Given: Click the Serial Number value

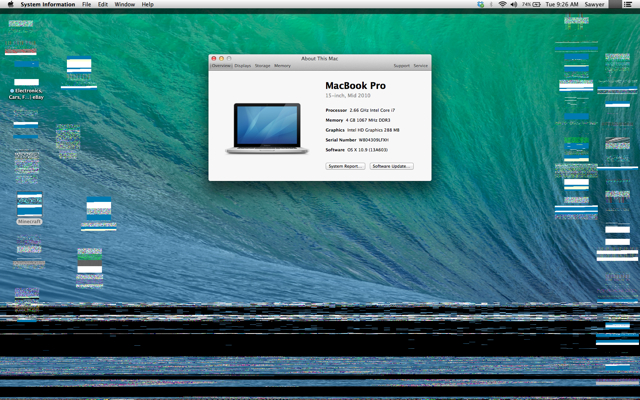Looking at the screenshot, I should tap(373, 140).
